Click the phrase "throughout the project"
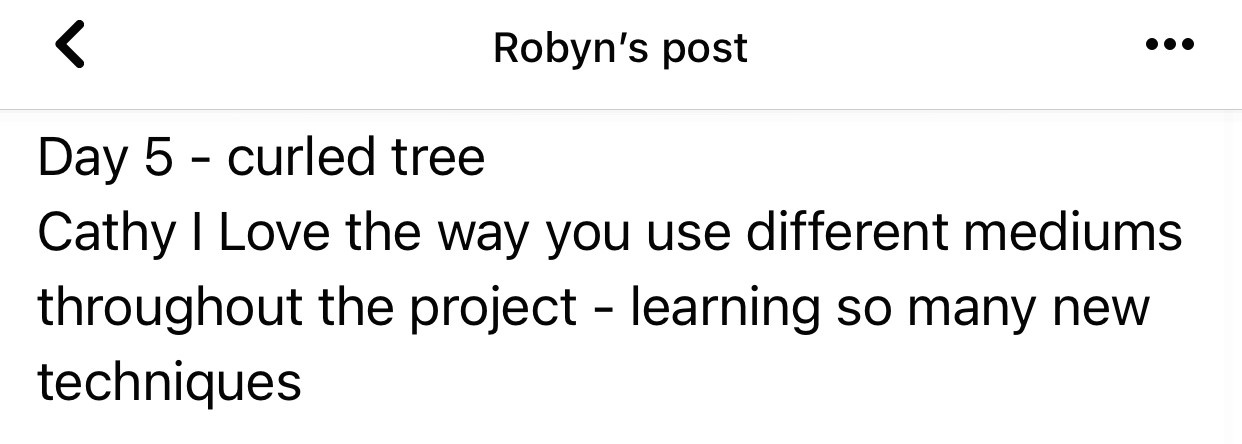Screen dimensions: 1242x444 tap(307, 309)
